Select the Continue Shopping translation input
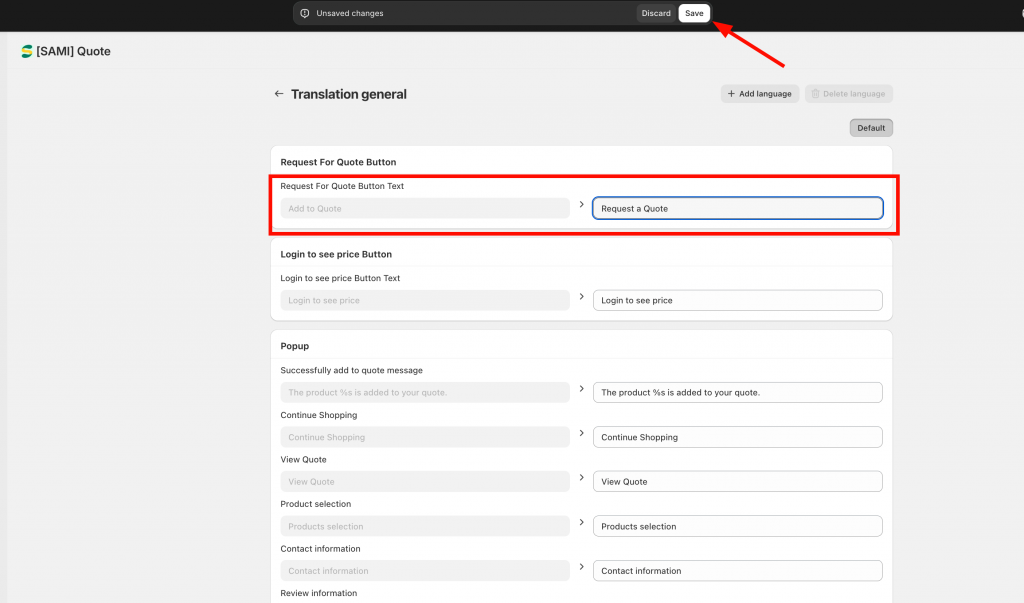Screen dimensions: 1024x603 (x=738, y=437)
